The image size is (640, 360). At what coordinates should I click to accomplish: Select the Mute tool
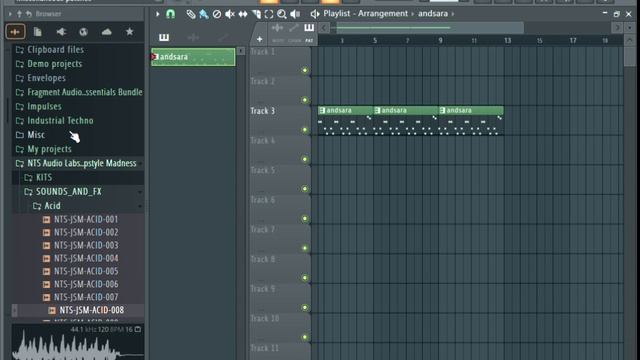click(230, 14)
